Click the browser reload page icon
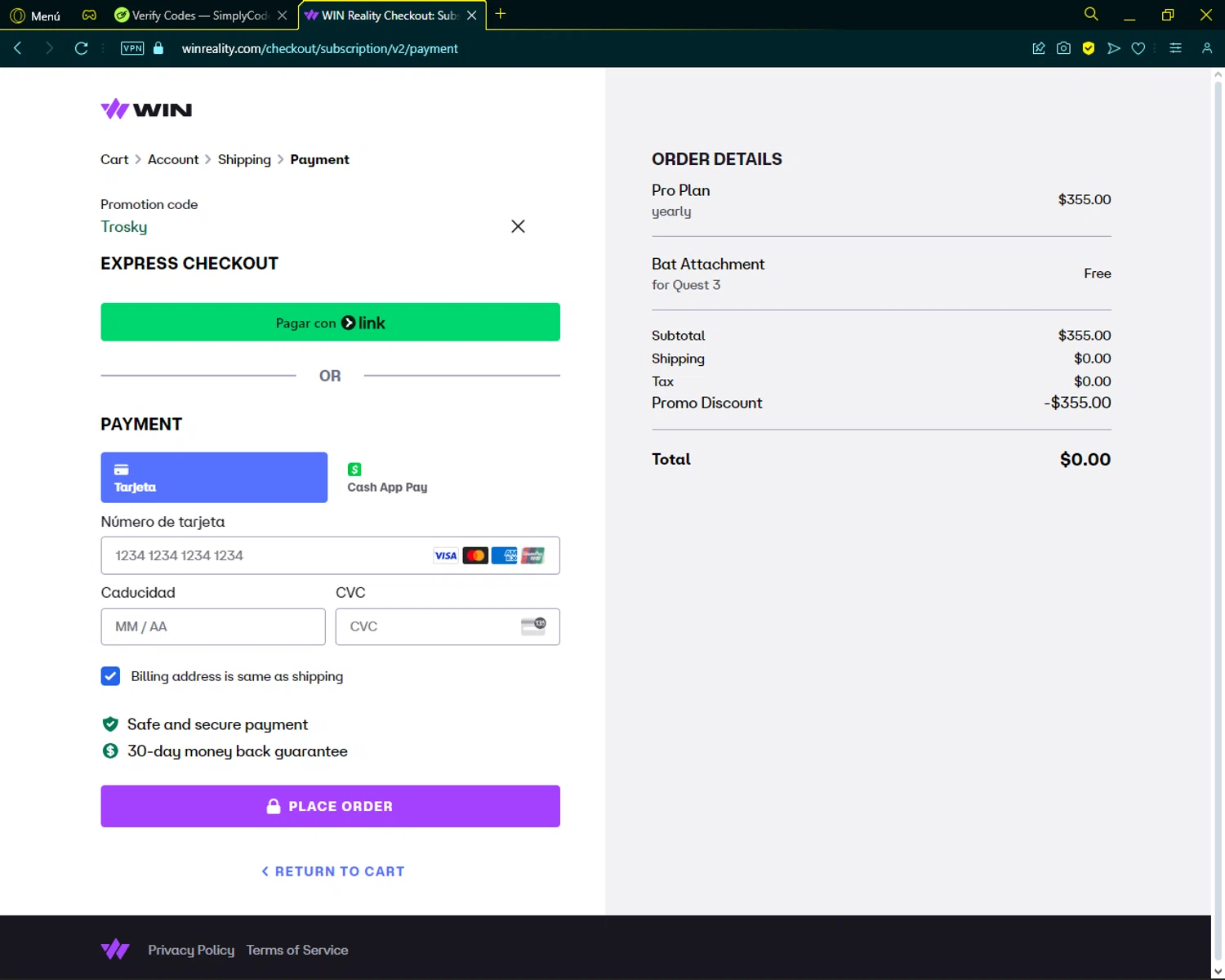The image size is (1225, 980). click(x=81, y=48)
